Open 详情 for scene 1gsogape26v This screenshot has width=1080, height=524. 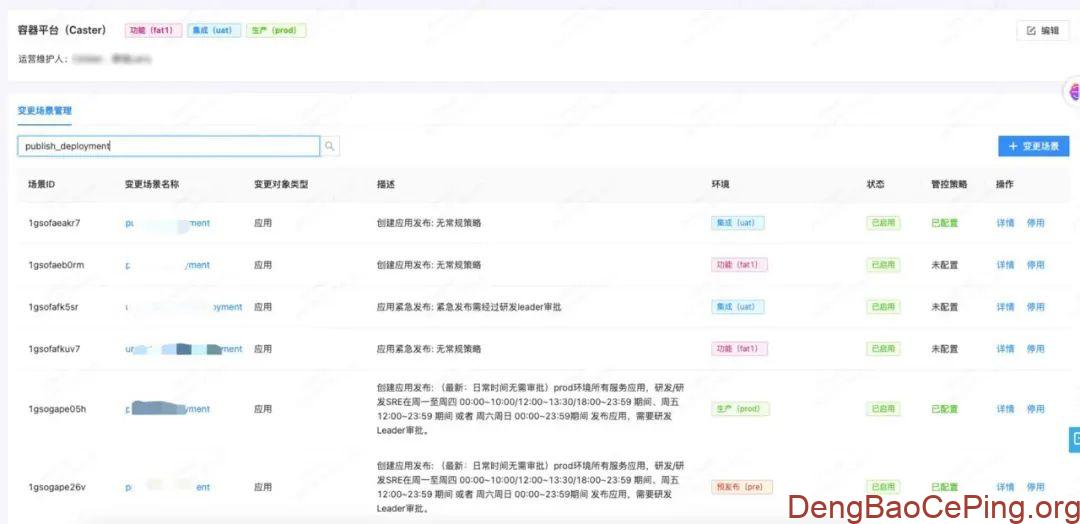[1005, 487]
